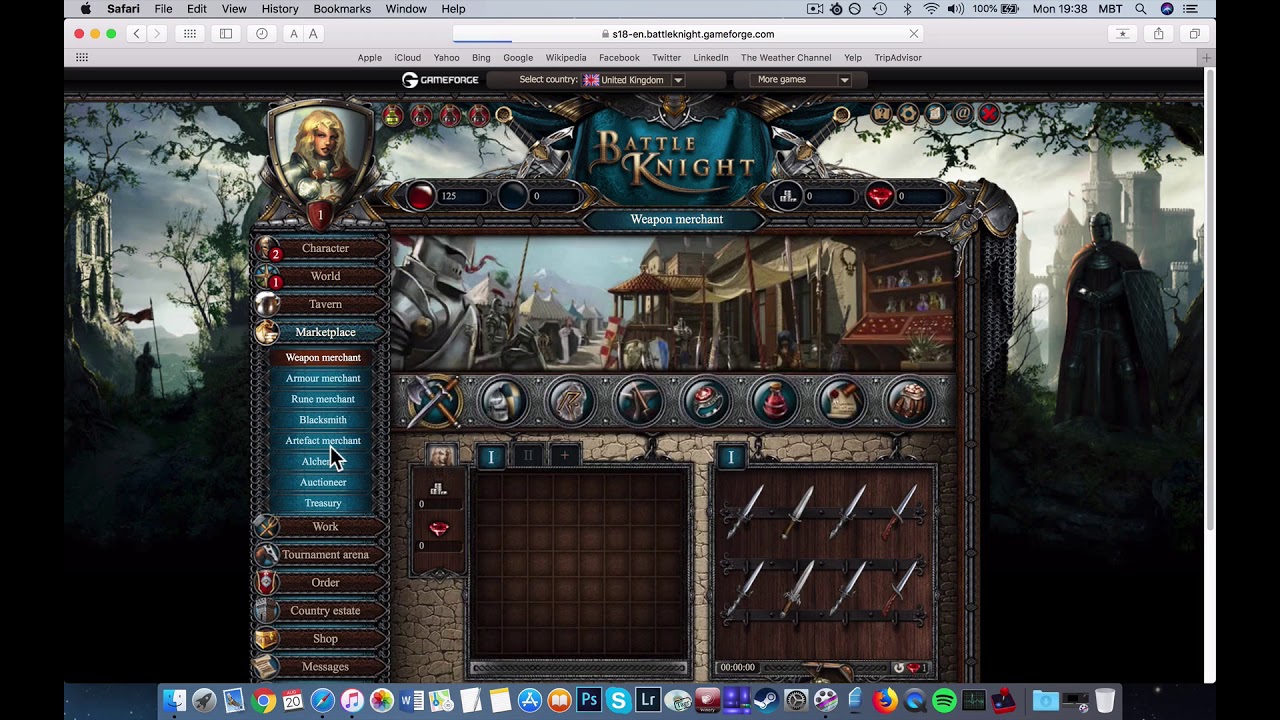Select Rune merchant submenu item
Image resolution: width=1280 pixels, height=720 pixels.
click(323, 399)
